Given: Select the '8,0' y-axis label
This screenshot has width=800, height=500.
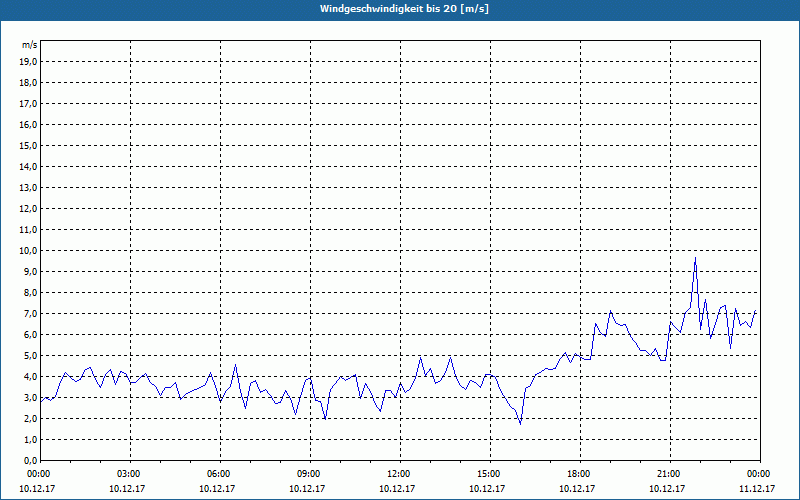Looking at the screenshot, I should tap(31, 293).
